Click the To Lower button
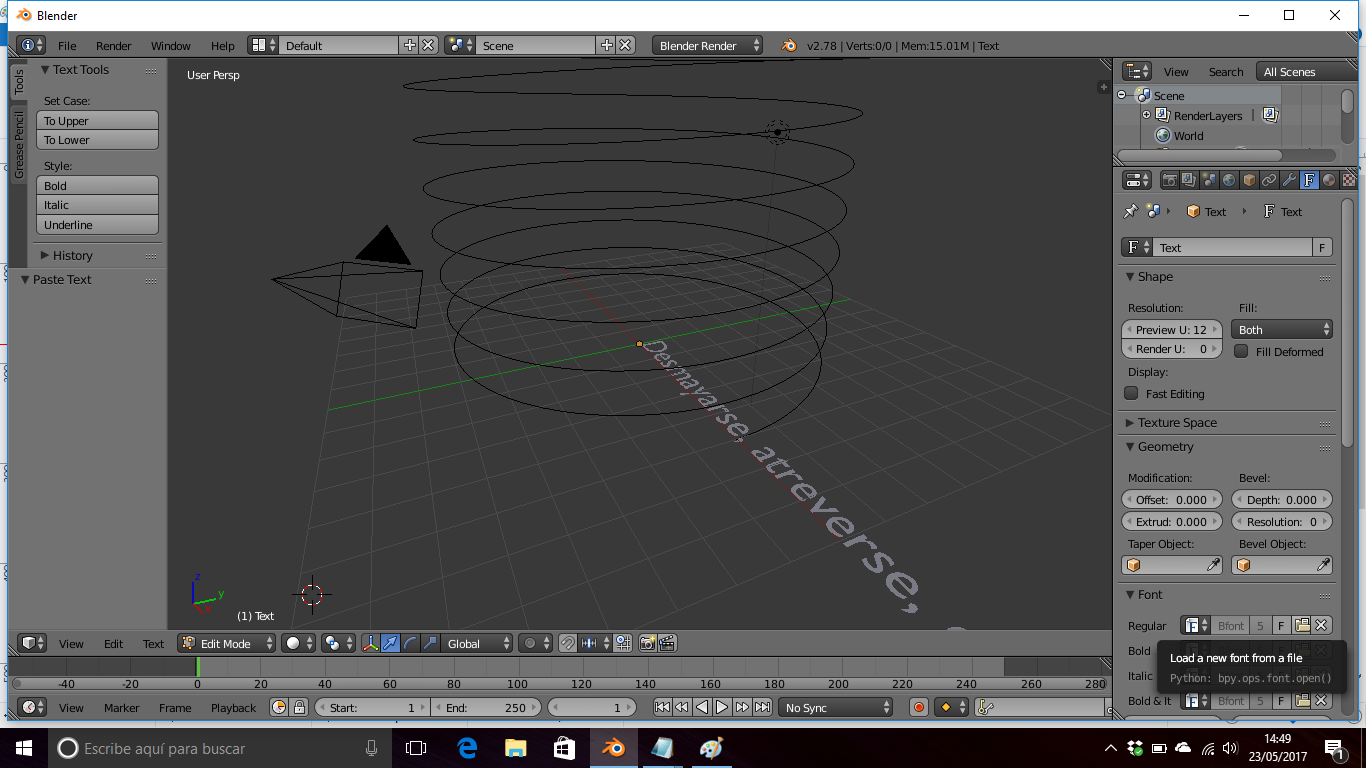The height and width of the screenshot is (768, 1366). pyautogui.click(x=98, y=140)
